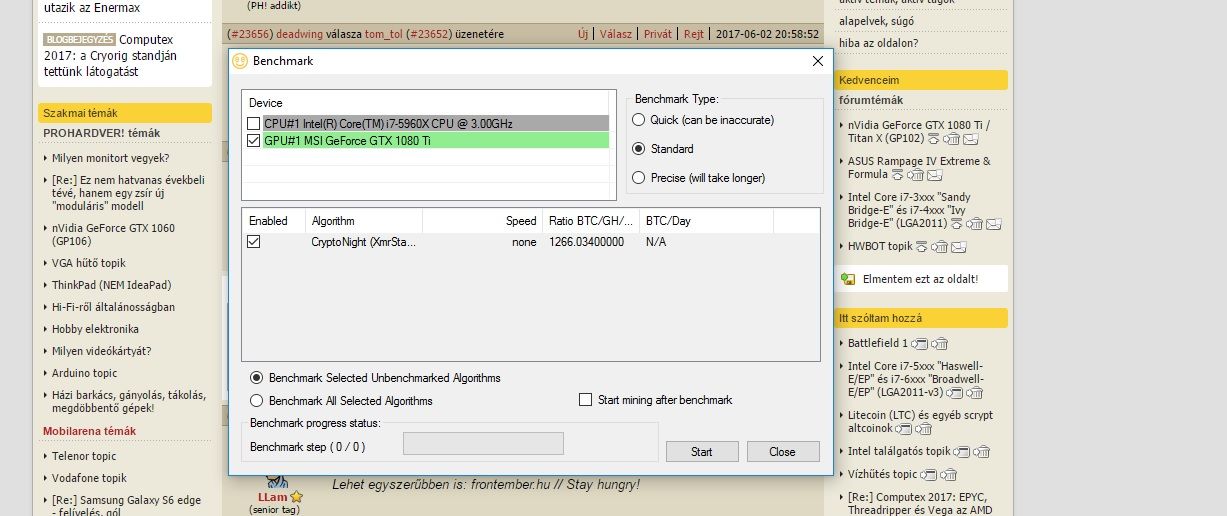Sort by the Speed column header
Screen dimensions: 1227x516
pos(482,221)
